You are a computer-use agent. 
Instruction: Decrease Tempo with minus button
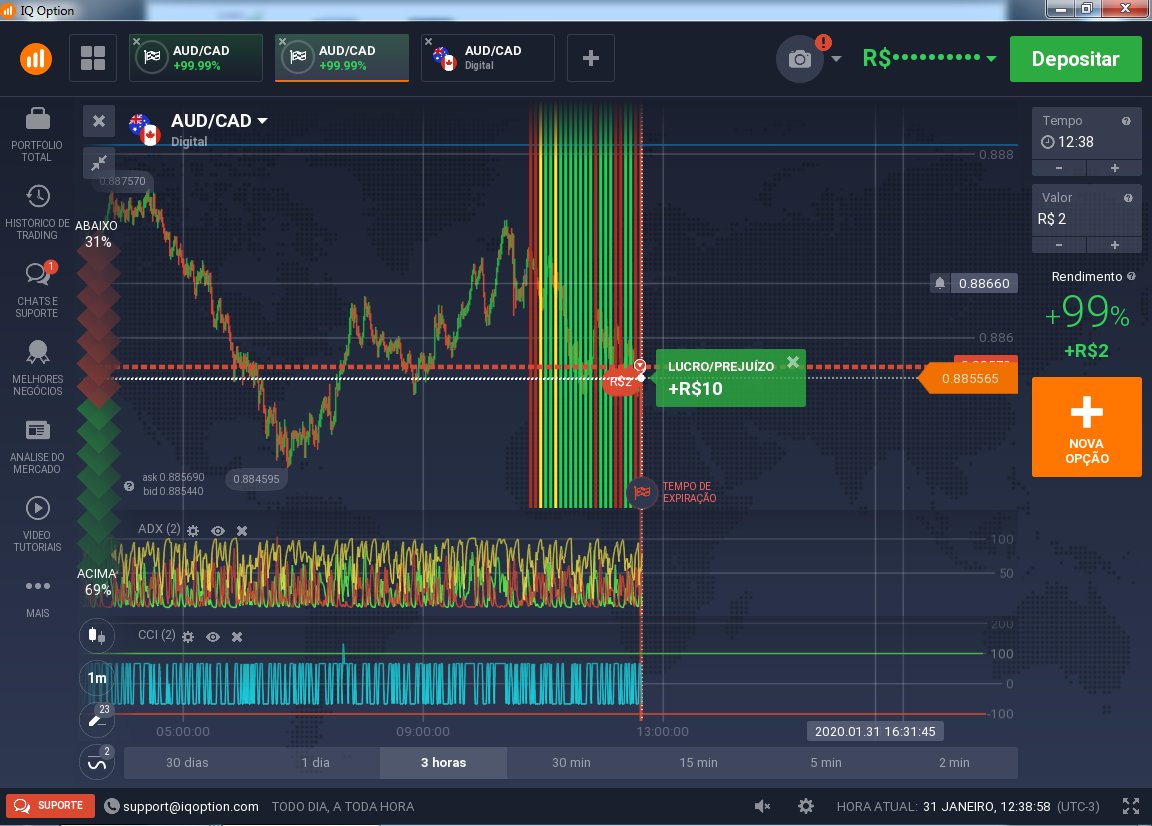point(1059,168)
